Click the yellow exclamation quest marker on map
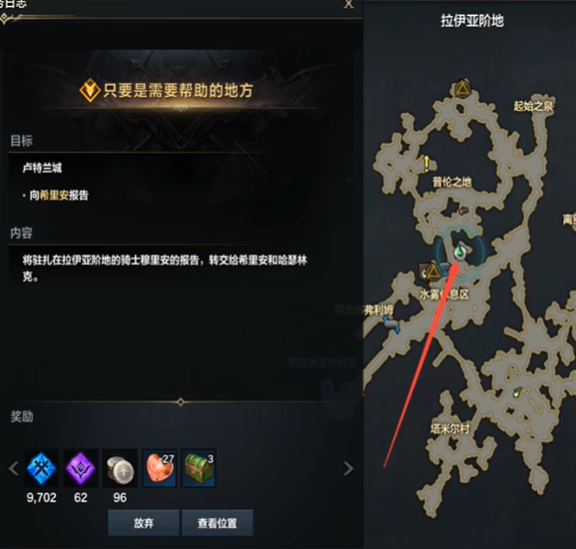Screen dimensions: 576x549 point(426,164)
